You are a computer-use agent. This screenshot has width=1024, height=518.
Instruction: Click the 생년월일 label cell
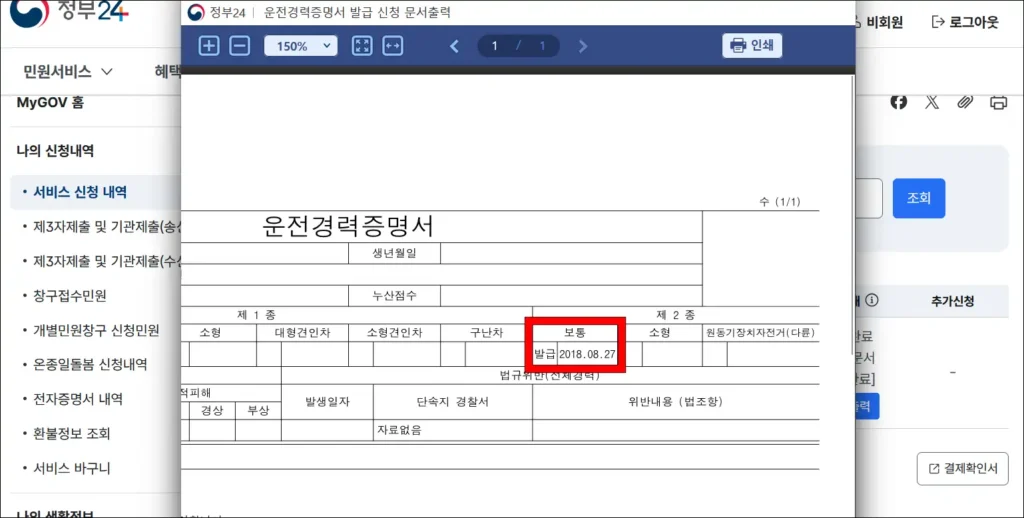click(x=394, y=253)
